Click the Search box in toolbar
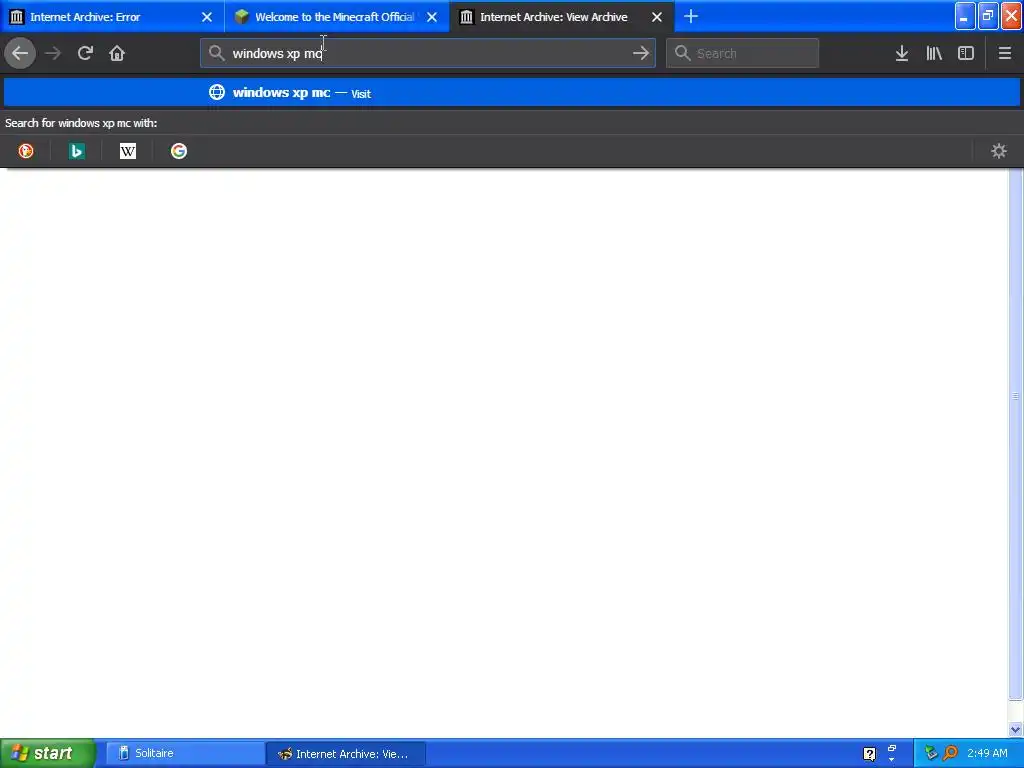Image resolution: width=1024 pixels, height=768 pixels. [x=743, y=53]
